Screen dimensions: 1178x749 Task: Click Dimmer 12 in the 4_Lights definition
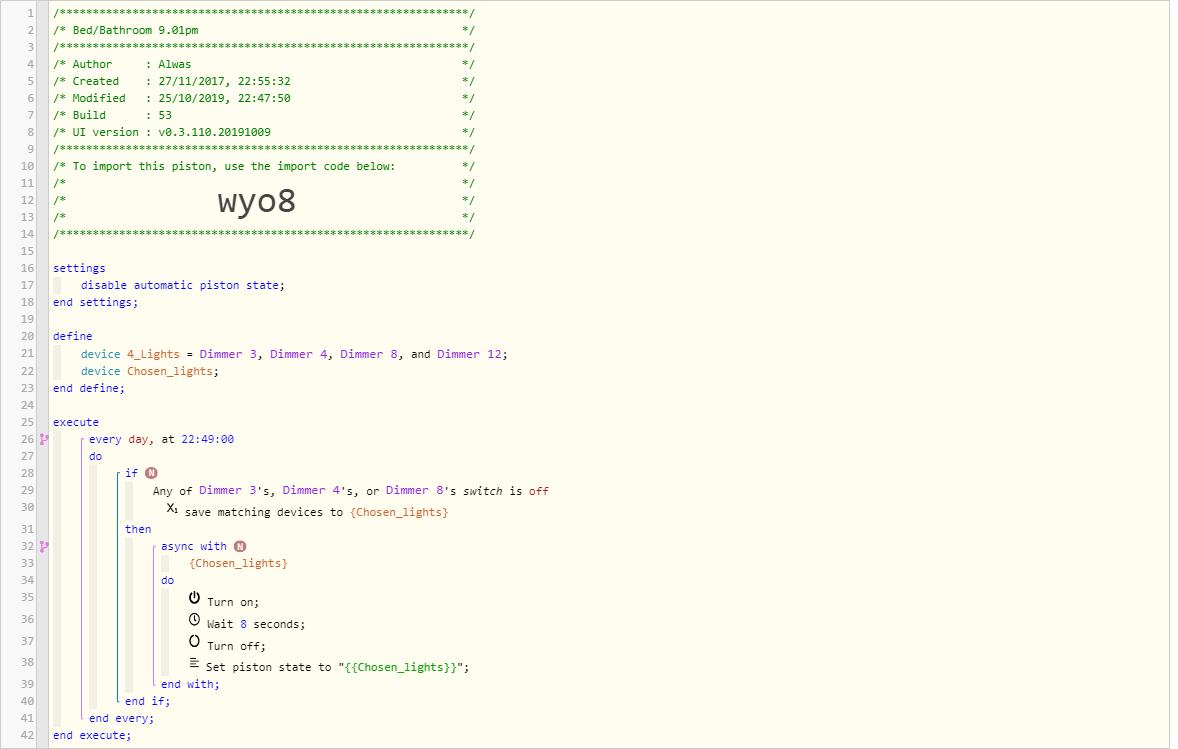pyautogui.click(x=471, y=354)
